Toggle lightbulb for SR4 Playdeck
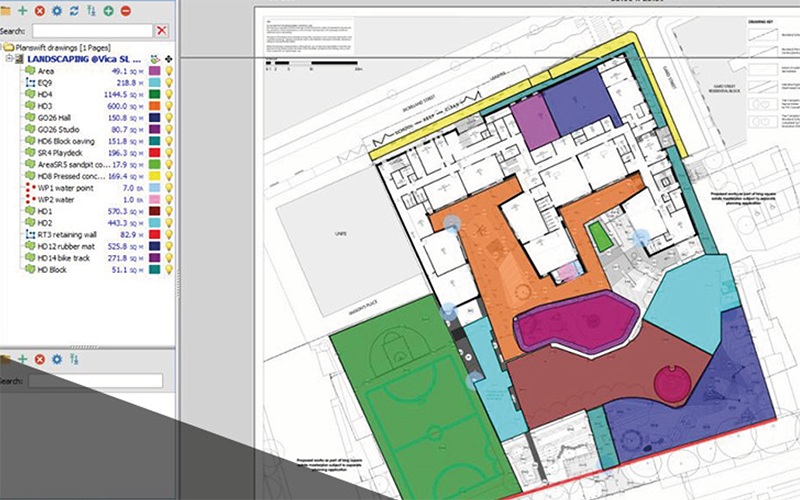The width and height of the screenshot is (800, 500). 168,153
